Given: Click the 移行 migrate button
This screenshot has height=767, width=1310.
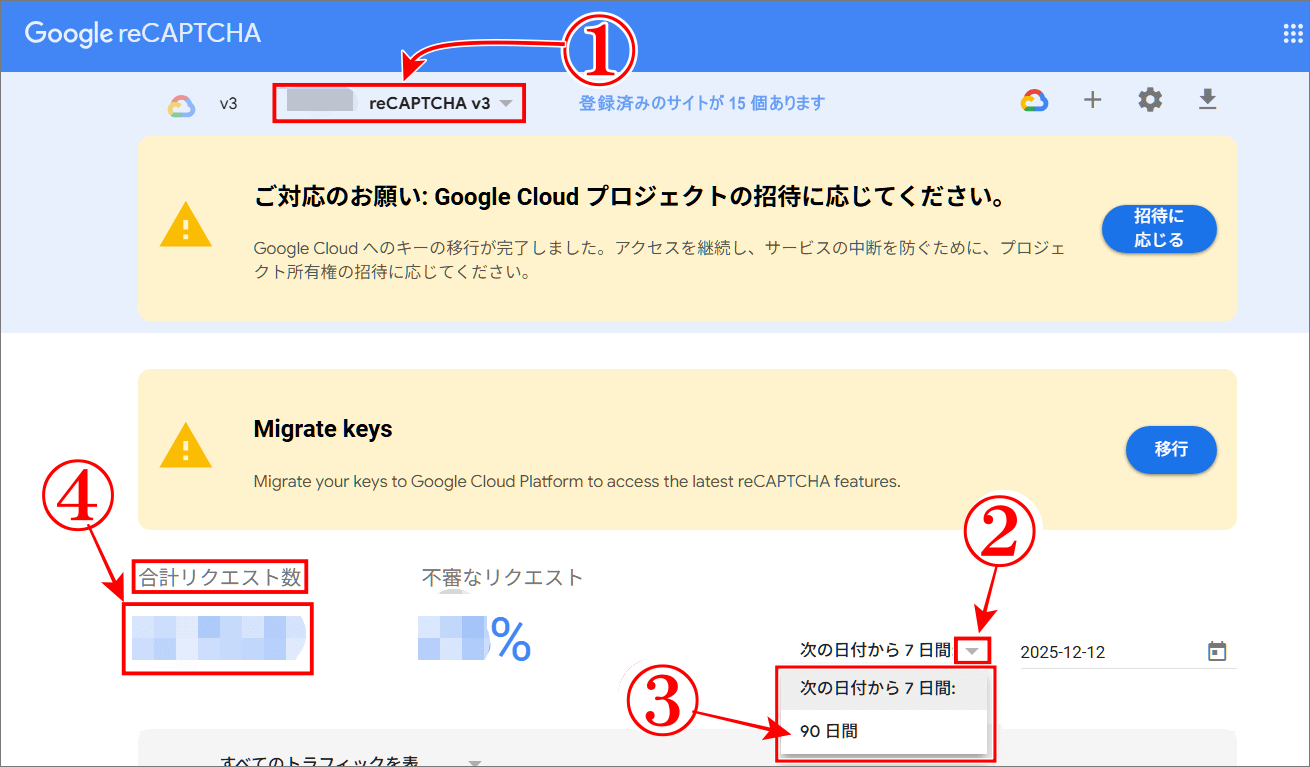Looking at the screenshot, I should click(x=1171, y=450).
